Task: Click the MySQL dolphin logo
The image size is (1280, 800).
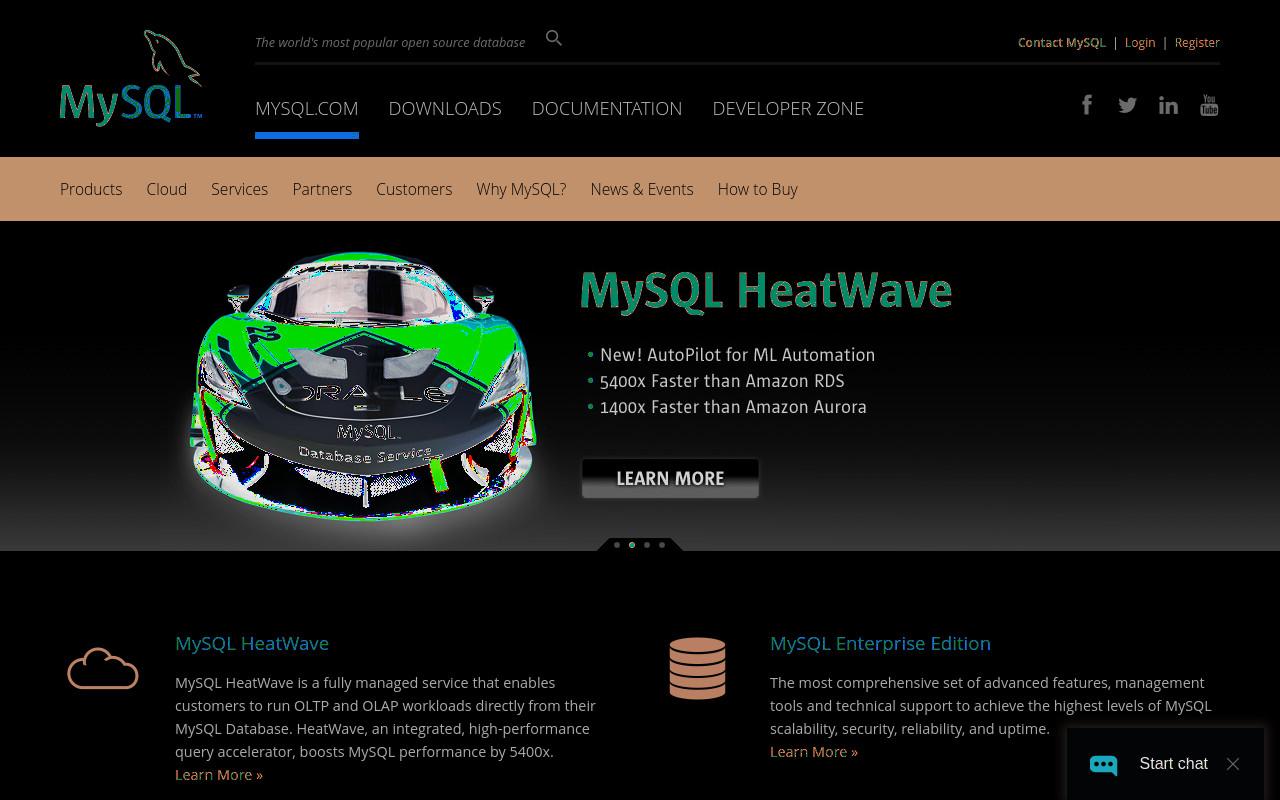Action: (131, 78)
